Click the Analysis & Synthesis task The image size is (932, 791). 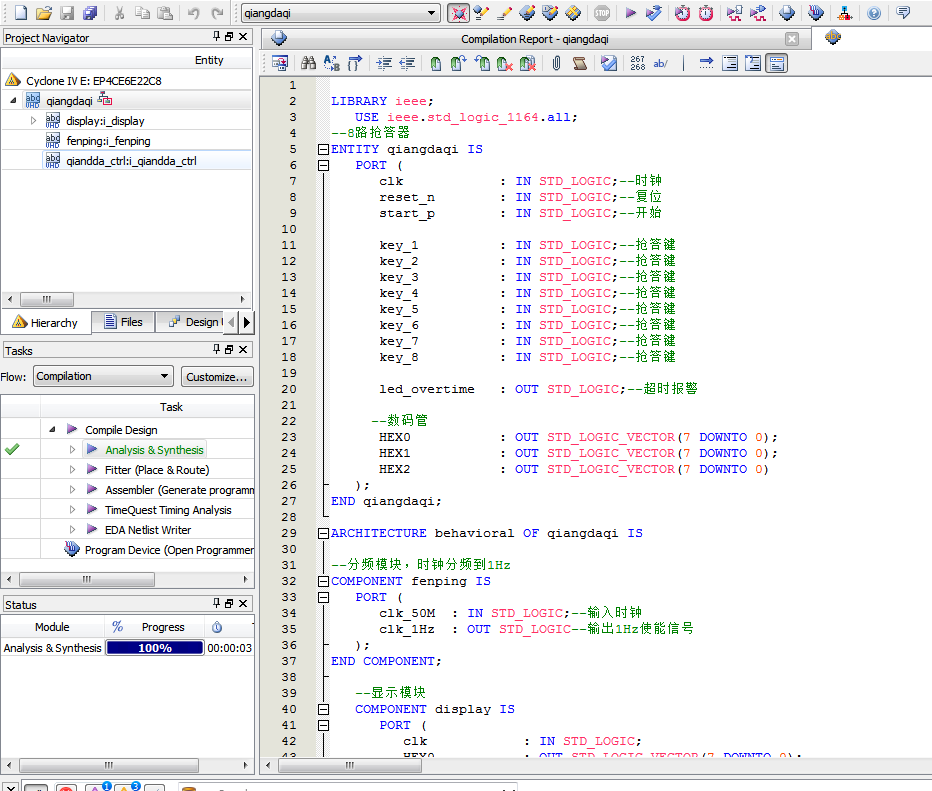tap(154, 450)
